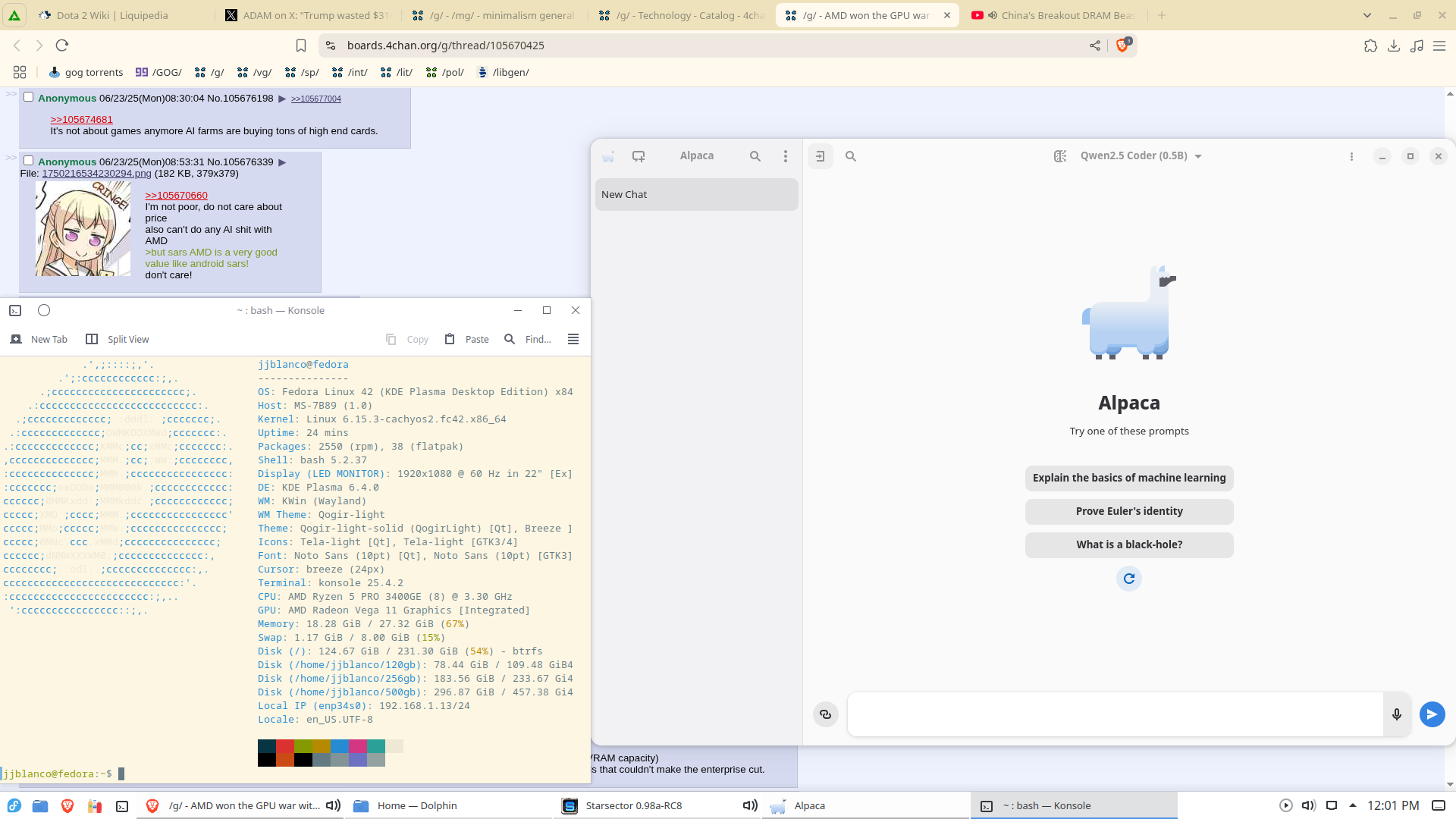
Task: Expand post menu arrow for No.105676198
Action: point(282,99)
